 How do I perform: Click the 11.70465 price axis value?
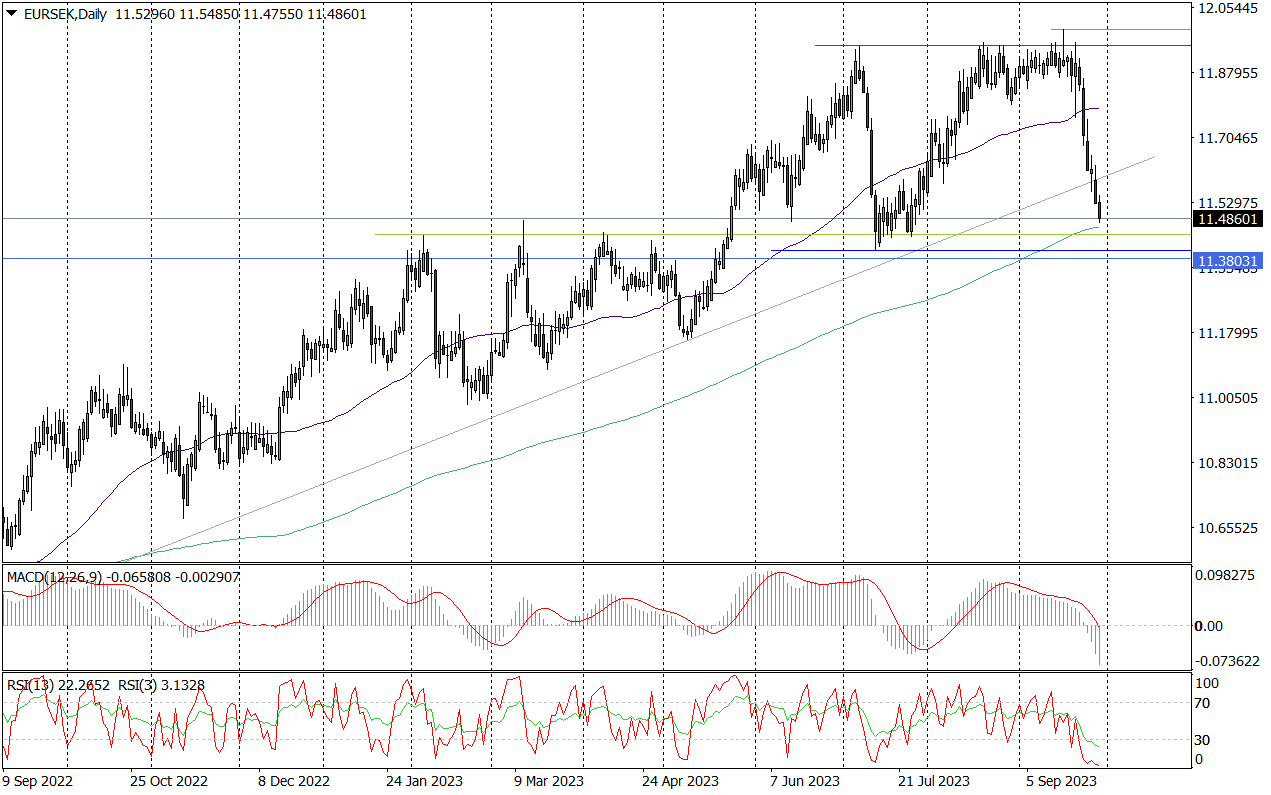pos(1227,138)
